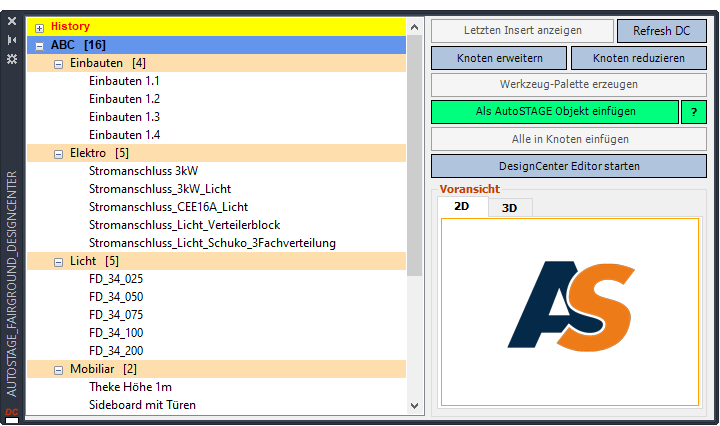This screenshot has height=426, width=720.
Task: Select Sideboard mit Türen entry
Action: (x=142, y=404)
